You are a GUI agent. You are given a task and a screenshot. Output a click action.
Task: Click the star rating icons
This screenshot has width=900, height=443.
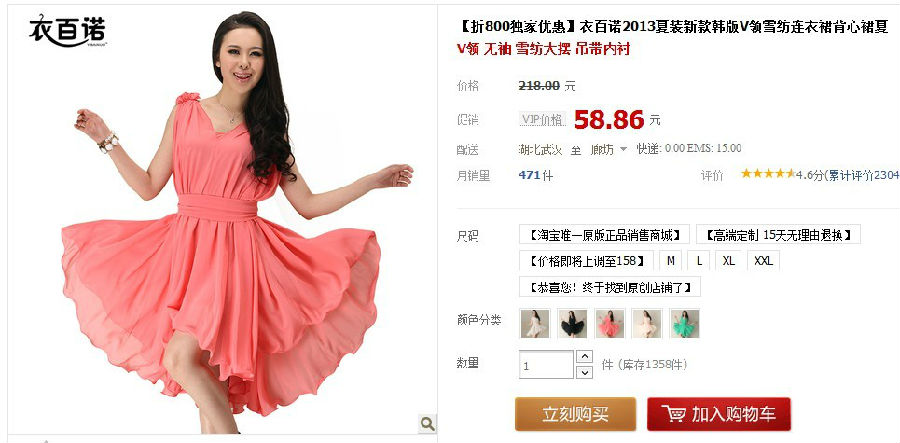tap(767, 173)
